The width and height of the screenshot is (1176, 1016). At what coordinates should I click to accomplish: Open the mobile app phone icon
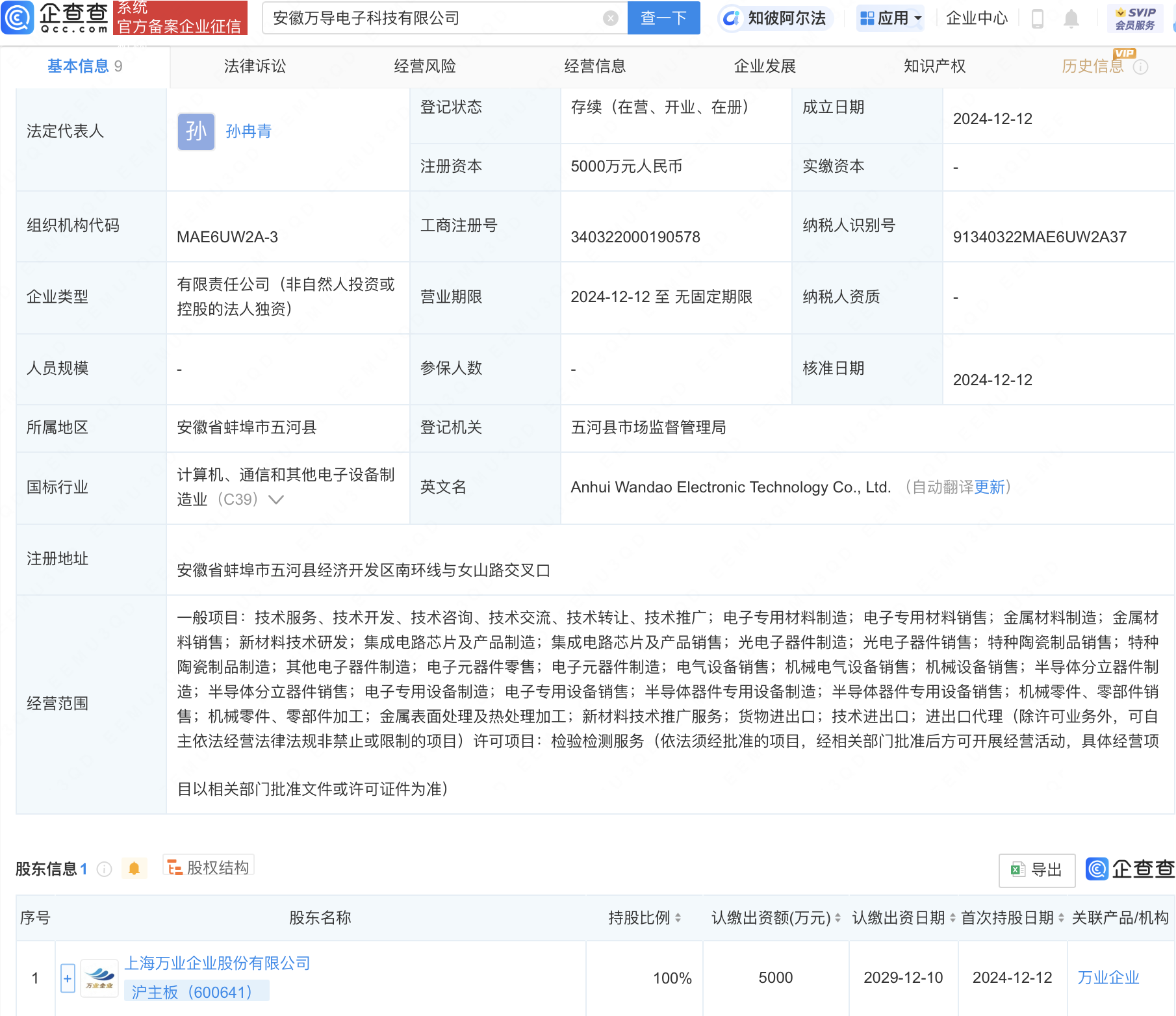1038,19
